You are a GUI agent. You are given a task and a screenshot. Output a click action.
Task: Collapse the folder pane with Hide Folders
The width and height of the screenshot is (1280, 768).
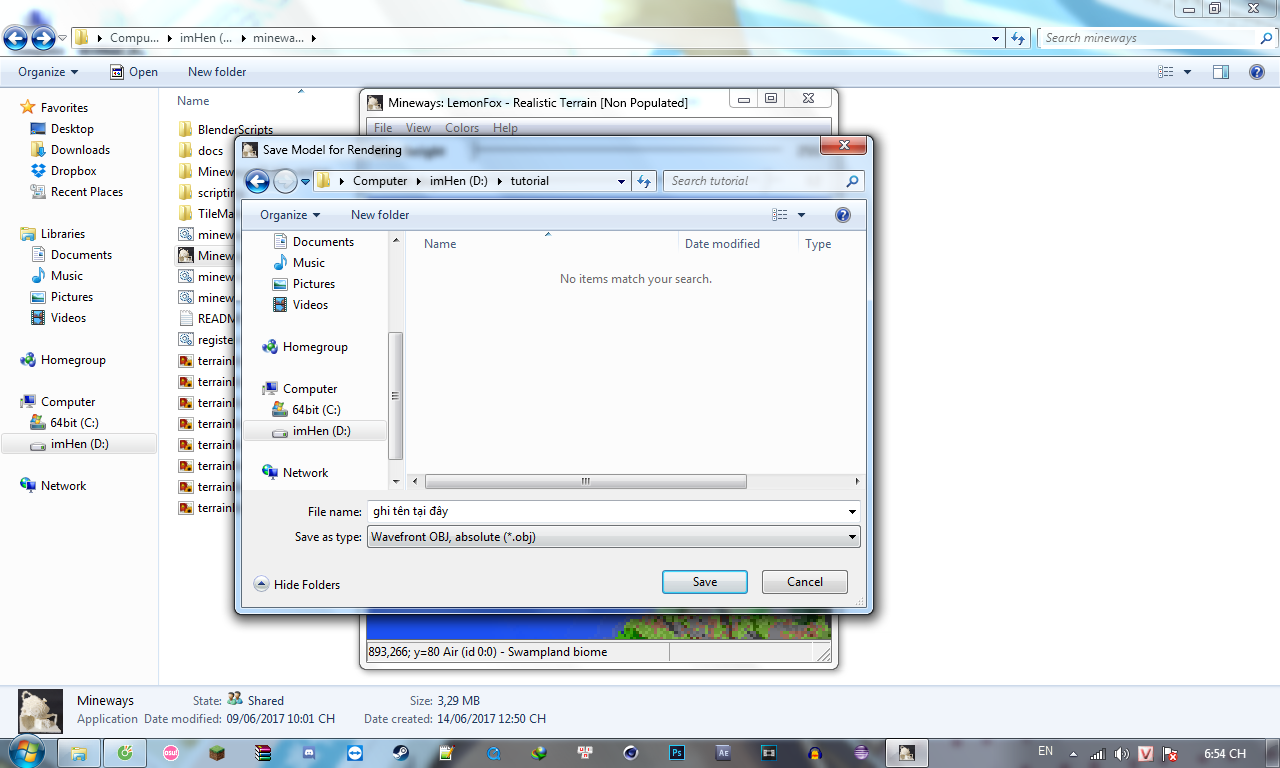click(297, 585)
